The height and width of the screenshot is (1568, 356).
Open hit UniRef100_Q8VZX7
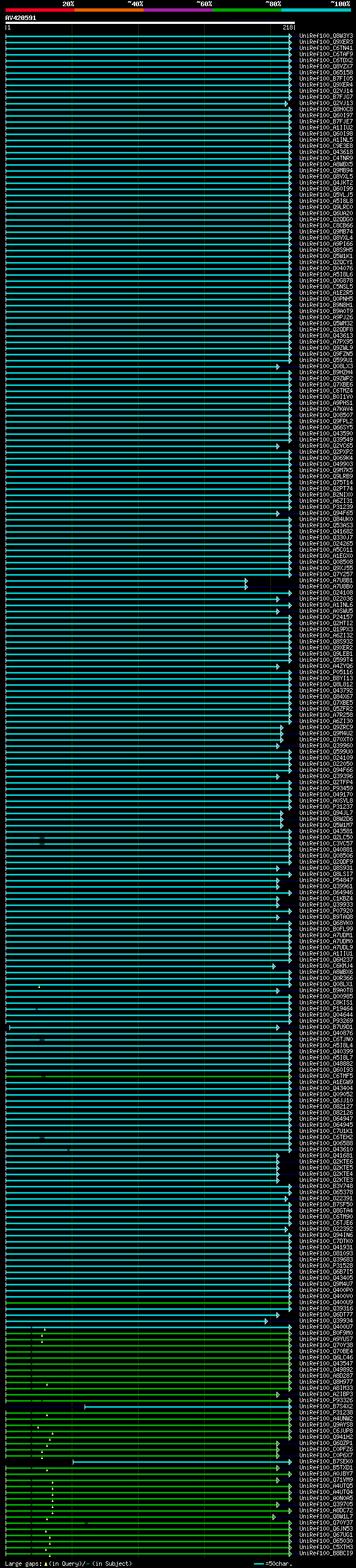326,66
